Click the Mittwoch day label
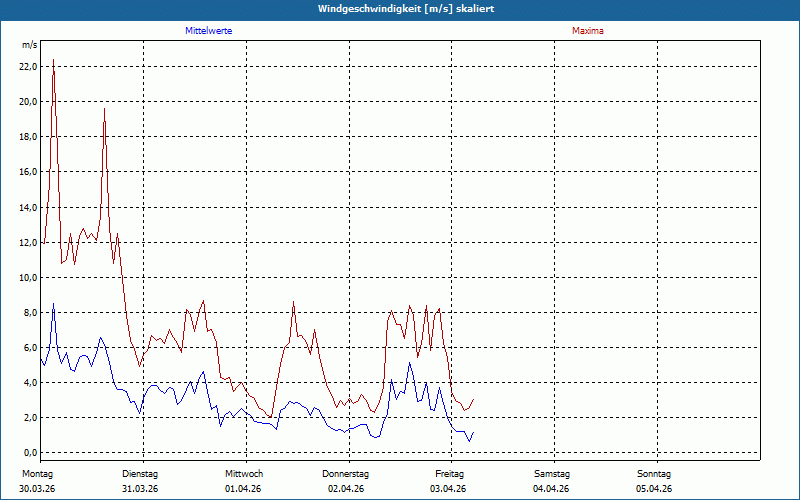This screenshot has height=500, width=800. click(244, 474)
